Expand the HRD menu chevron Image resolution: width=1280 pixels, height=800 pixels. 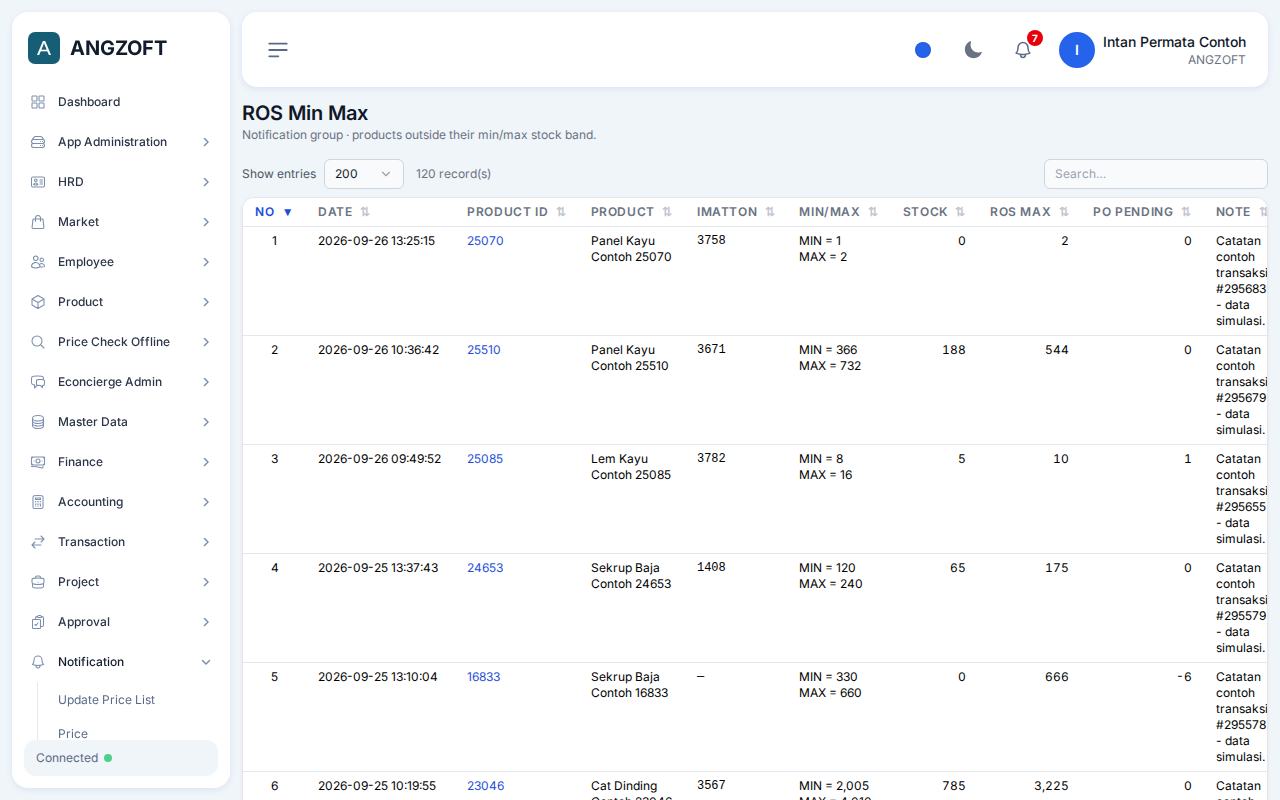(x=206, y=182)
